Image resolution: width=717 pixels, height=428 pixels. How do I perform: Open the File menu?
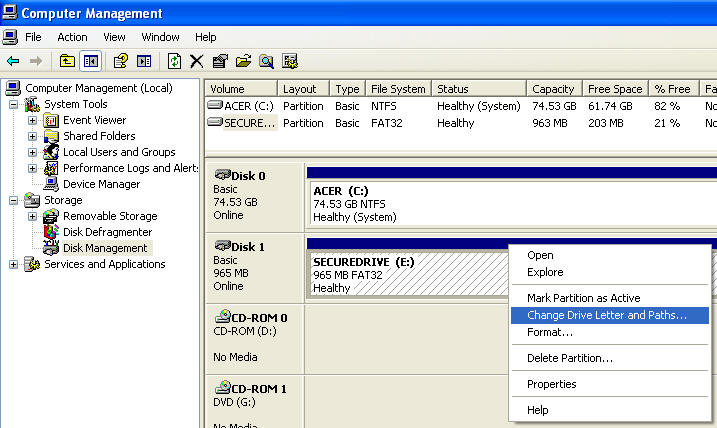coord(33,37)
